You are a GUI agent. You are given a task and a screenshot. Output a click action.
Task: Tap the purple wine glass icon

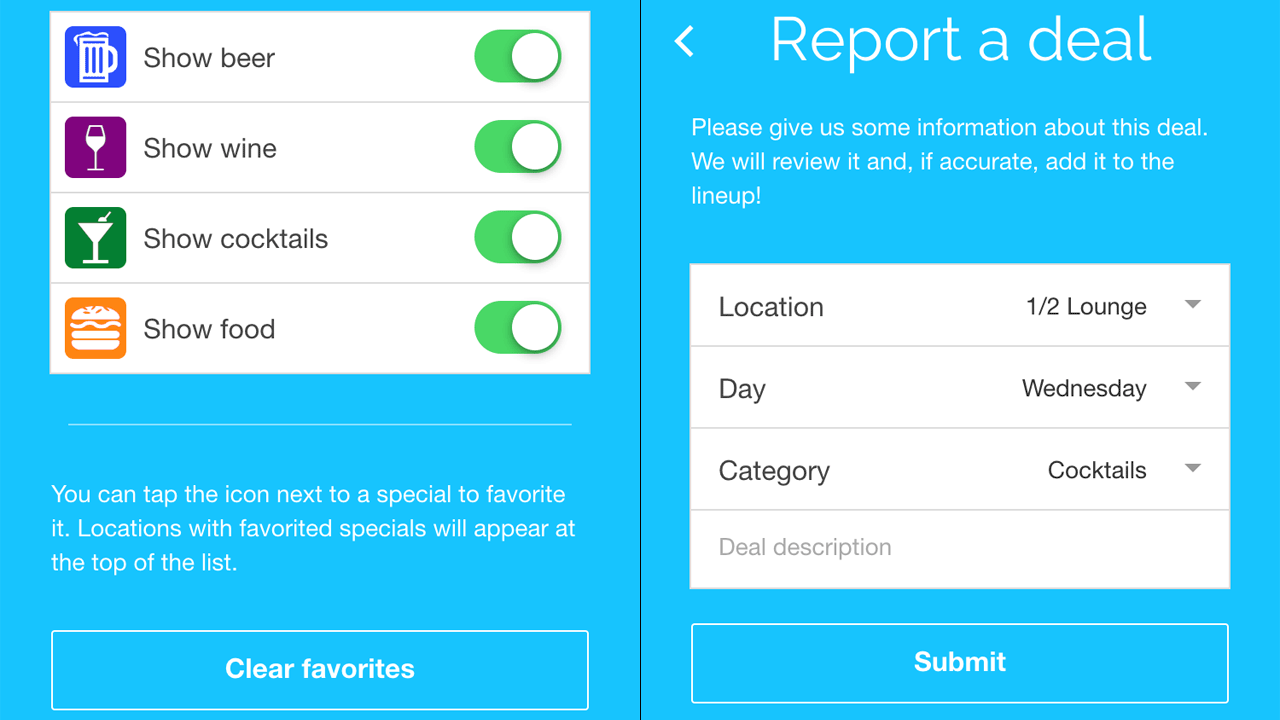[95, 148]
